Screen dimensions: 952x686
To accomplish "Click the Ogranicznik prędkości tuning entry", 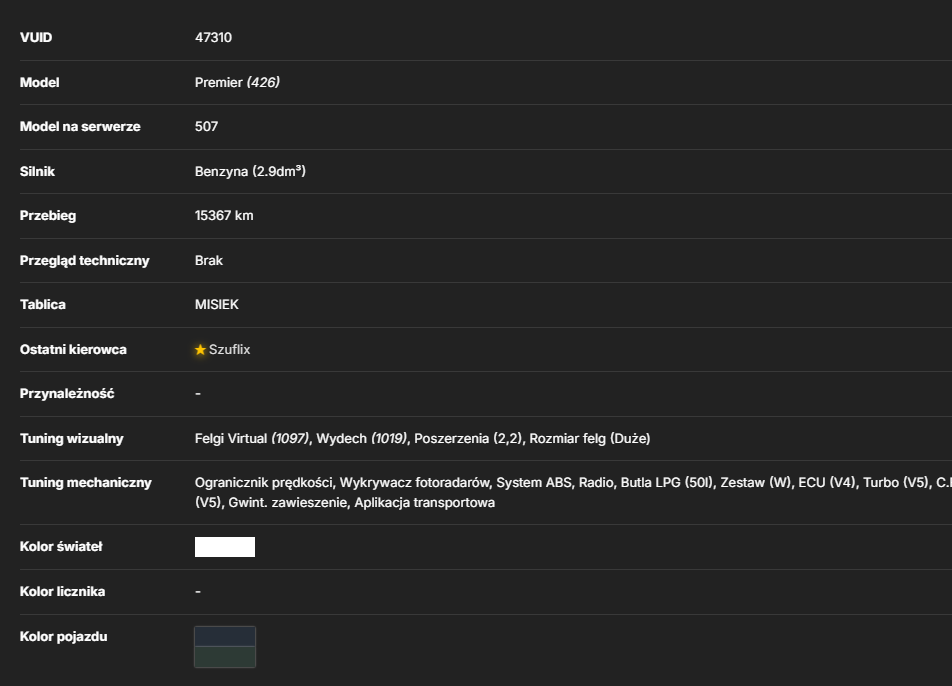I will click(264, 483).
